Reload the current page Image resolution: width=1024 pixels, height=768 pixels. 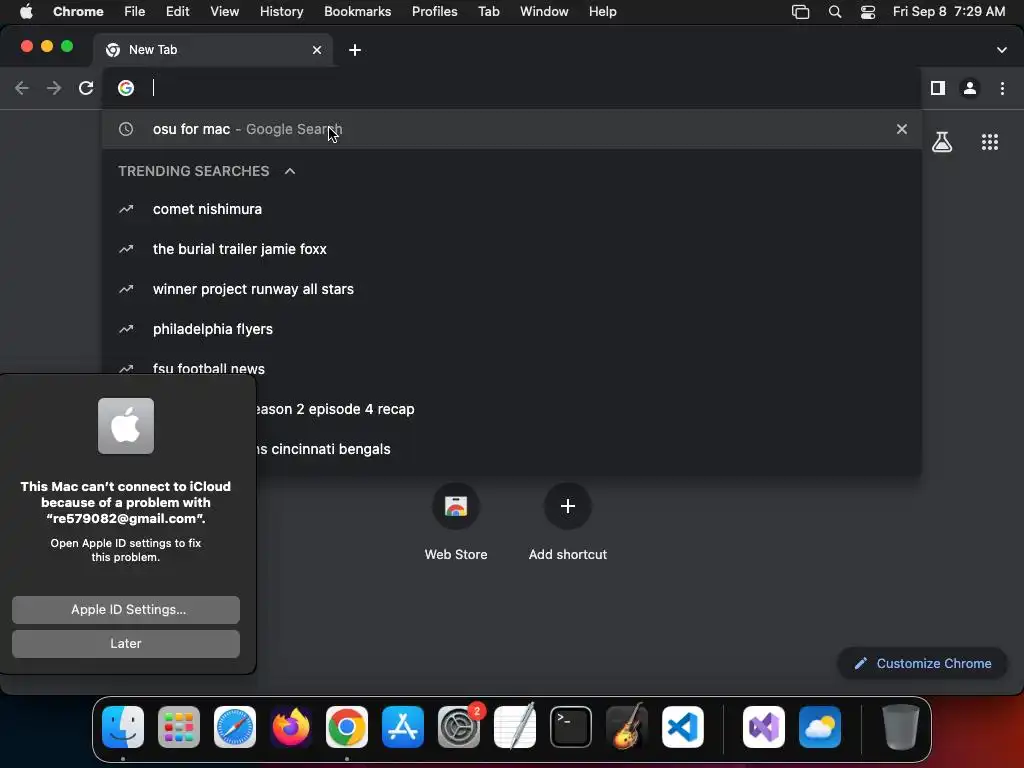tap(86, 88)
